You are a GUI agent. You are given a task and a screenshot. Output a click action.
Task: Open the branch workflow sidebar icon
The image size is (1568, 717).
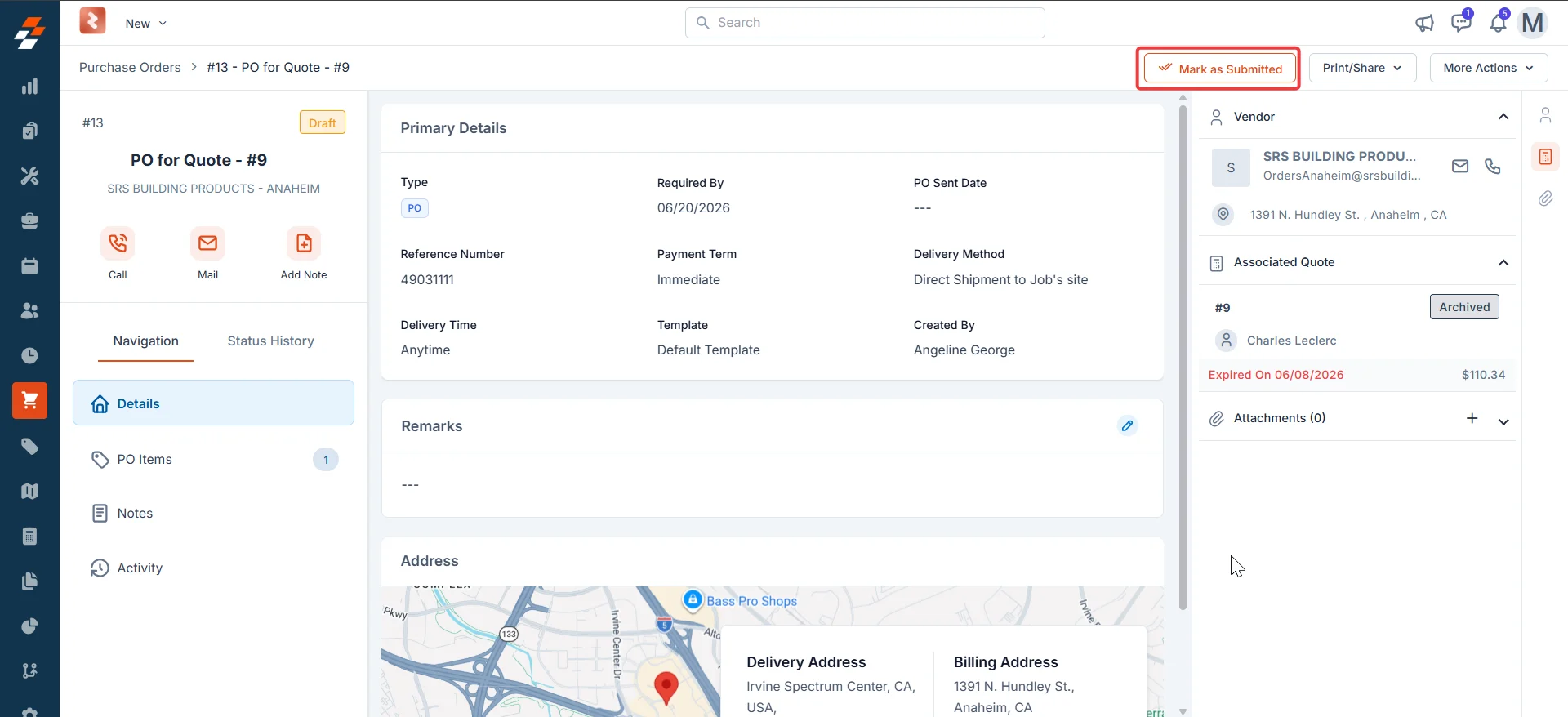[x=29, y=671]
